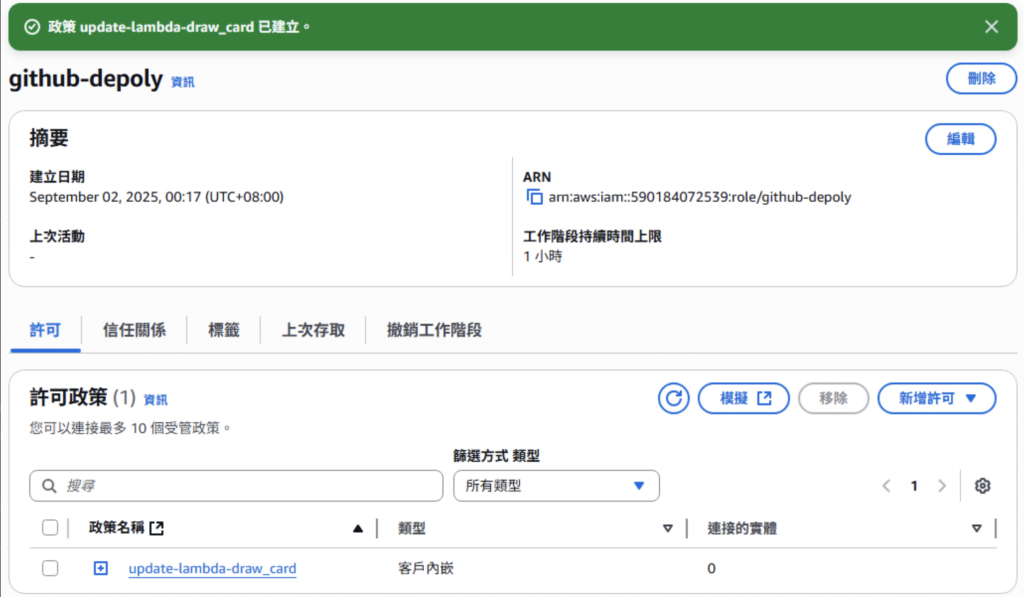Sort by 連接的實體 column arrow
1024x597 pixels.
pyautogui.click(x=976, y=528)
